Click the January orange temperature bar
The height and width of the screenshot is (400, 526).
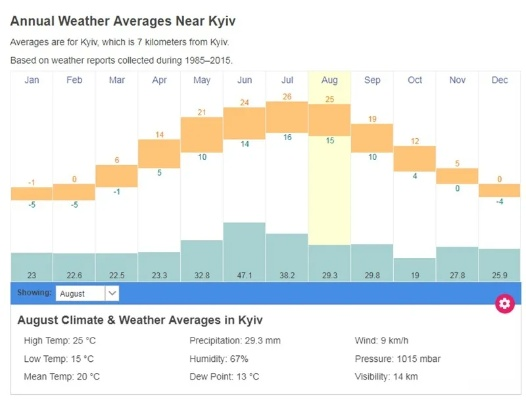coord(32,194)
